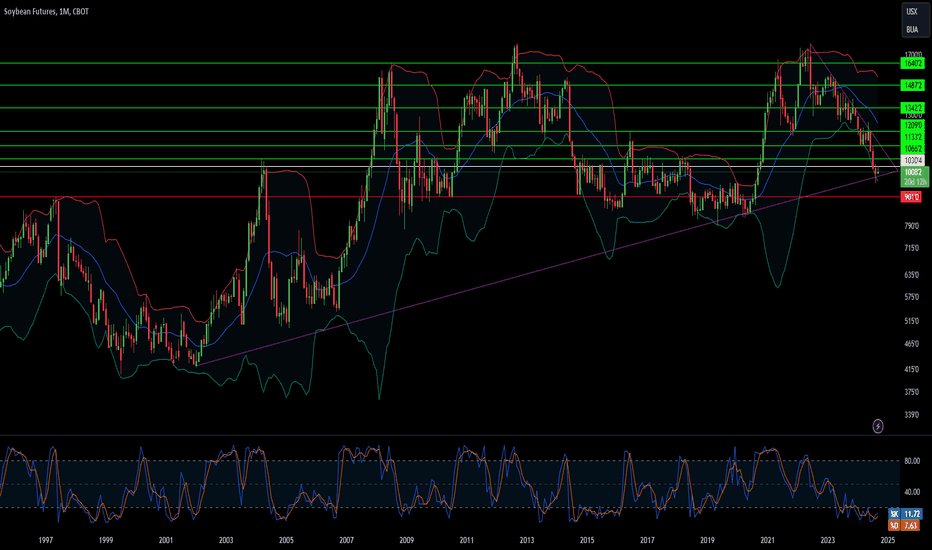
Task: Click the USX currency label
Action: 912,11
